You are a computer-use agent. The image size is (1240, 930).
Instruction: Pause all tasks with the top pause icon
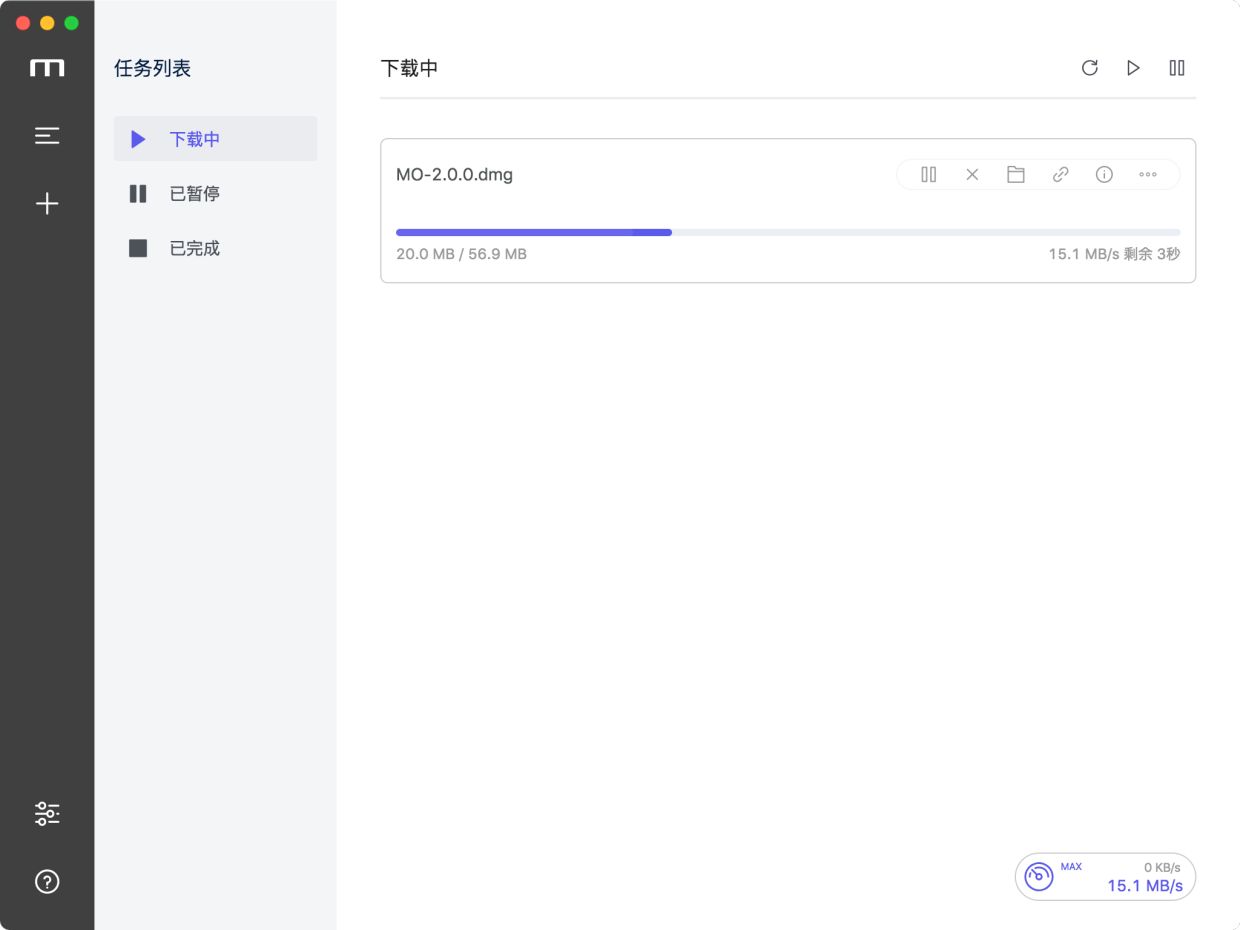pos(1177,68)
